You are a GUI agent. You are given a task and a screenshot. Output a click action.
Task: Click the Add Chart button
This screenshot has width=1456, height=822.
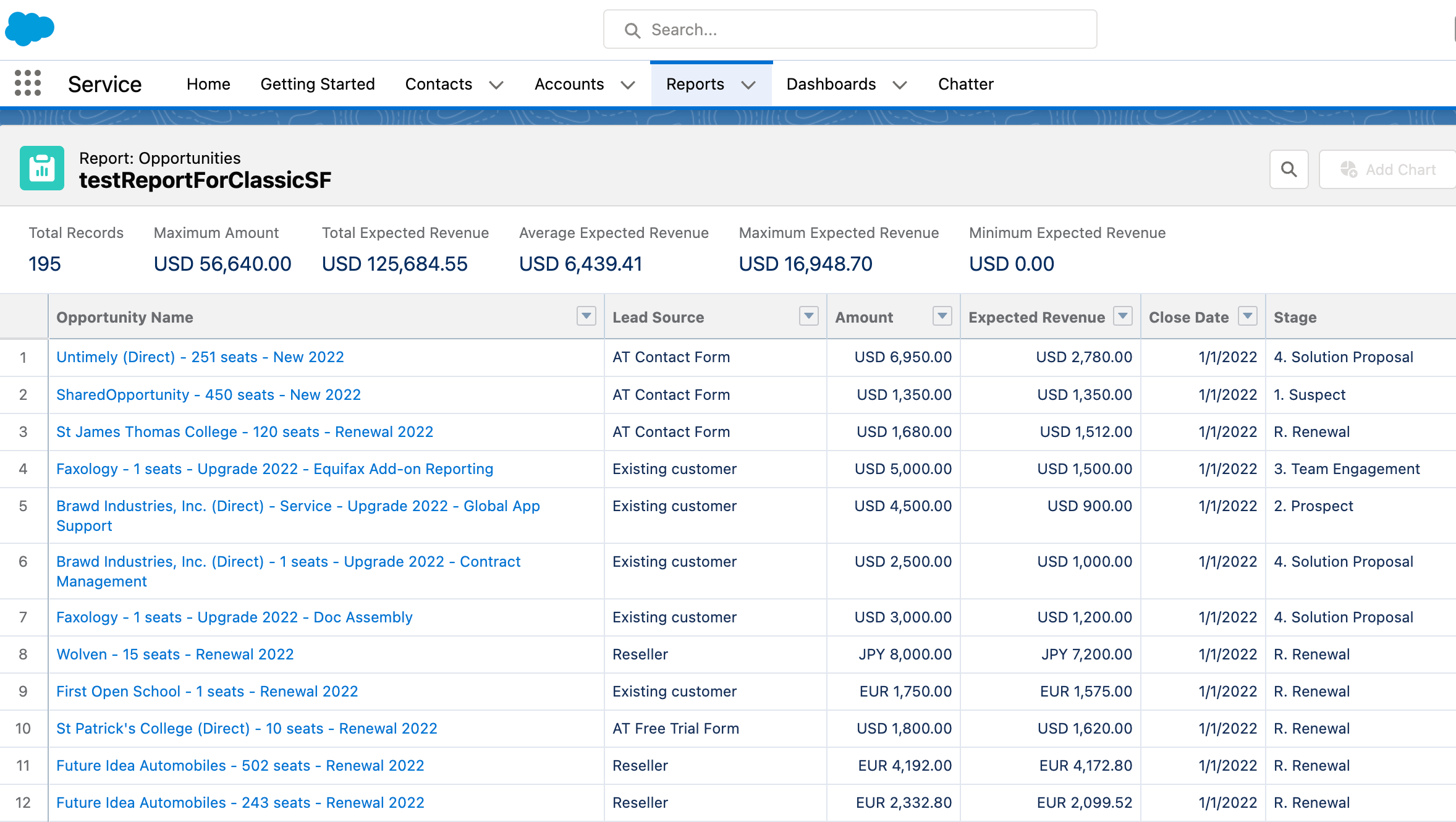(x=1387, y=169)
